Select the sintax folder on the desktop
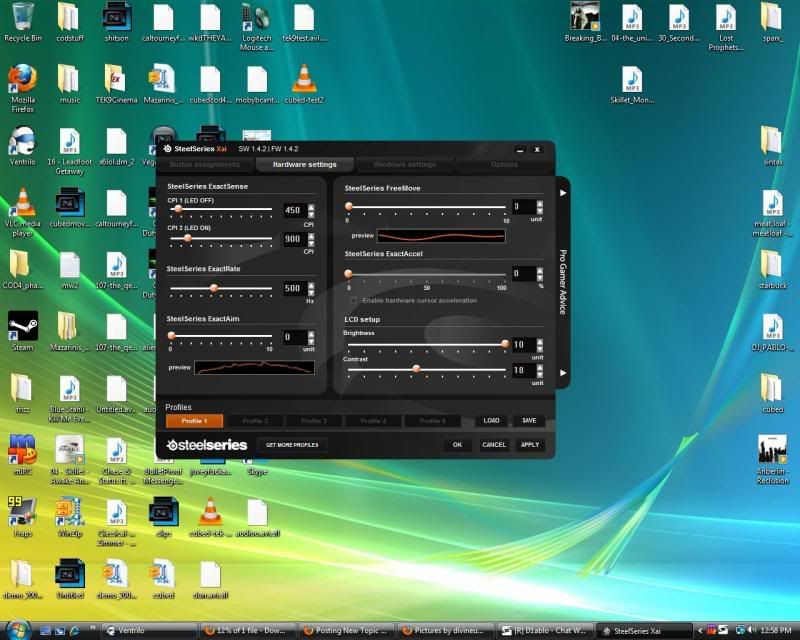 tap(772, 146)
